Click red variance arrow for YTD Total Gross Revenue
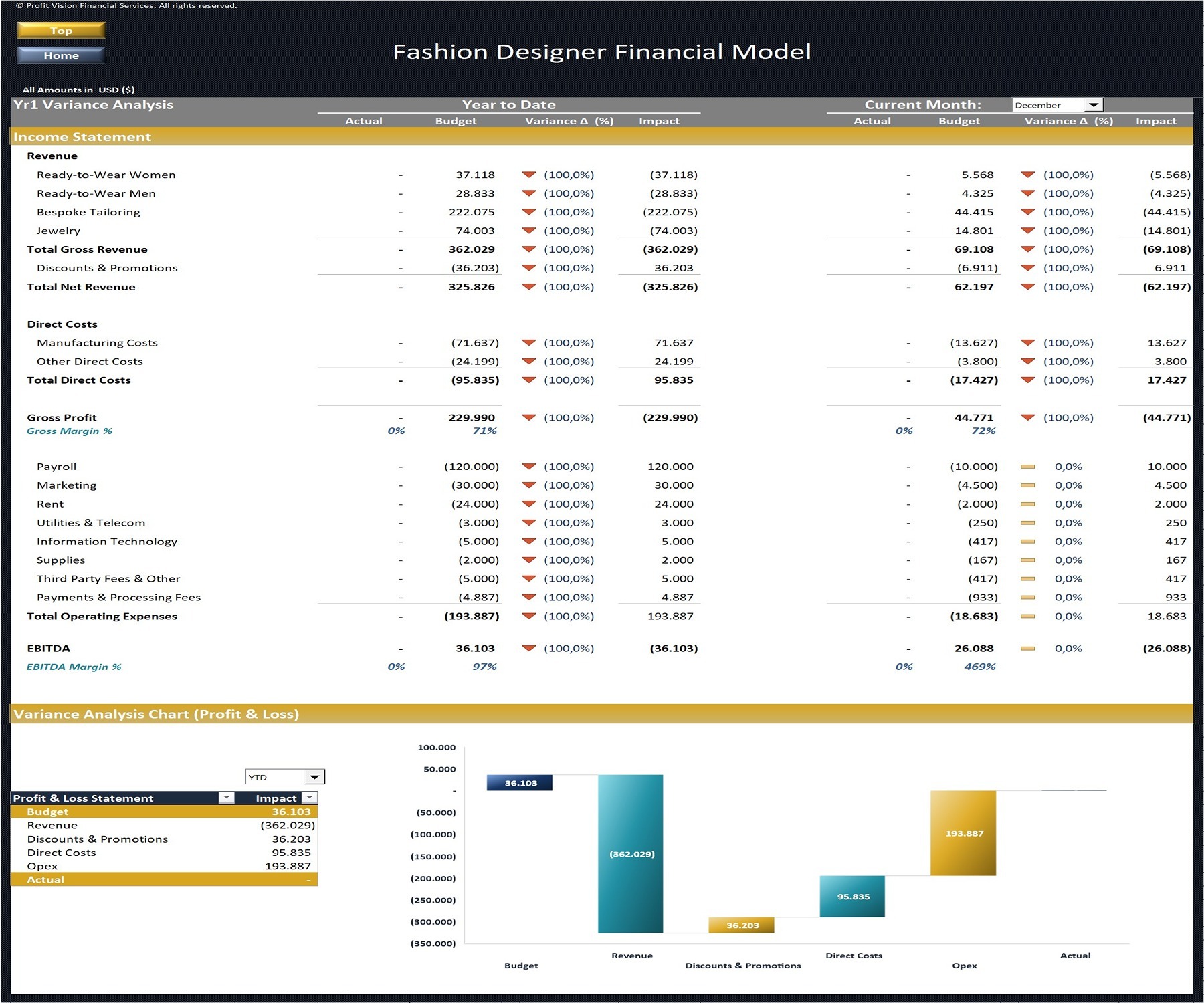 [529, 249]
